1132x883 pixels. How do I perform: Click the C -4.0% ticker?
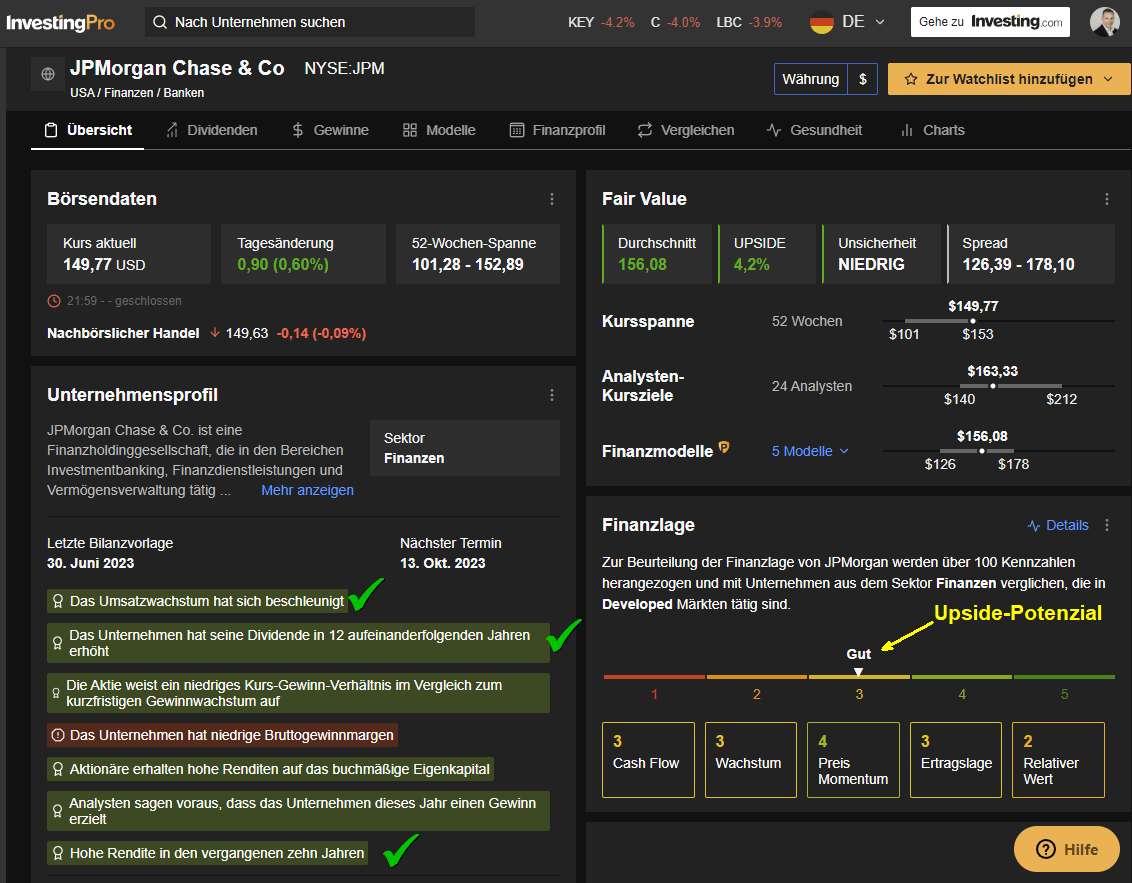point(675,22)
